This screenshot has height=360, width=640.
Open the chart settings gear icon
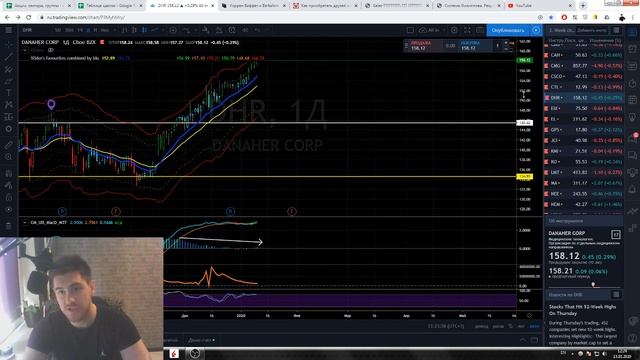(454, 30)
